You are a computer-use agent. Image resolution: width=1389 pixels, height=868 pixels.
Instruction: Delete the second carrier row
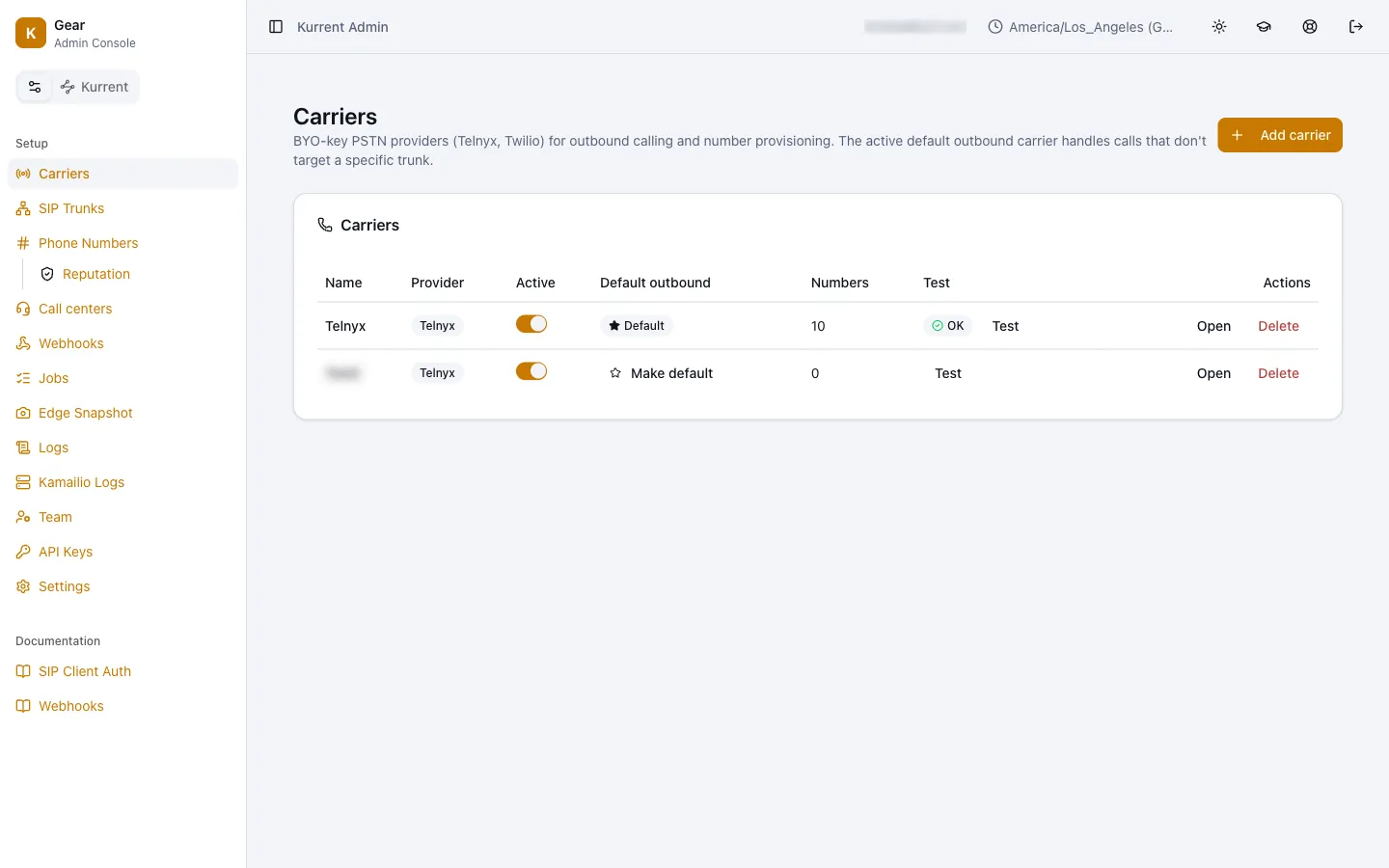(1278, 373)
